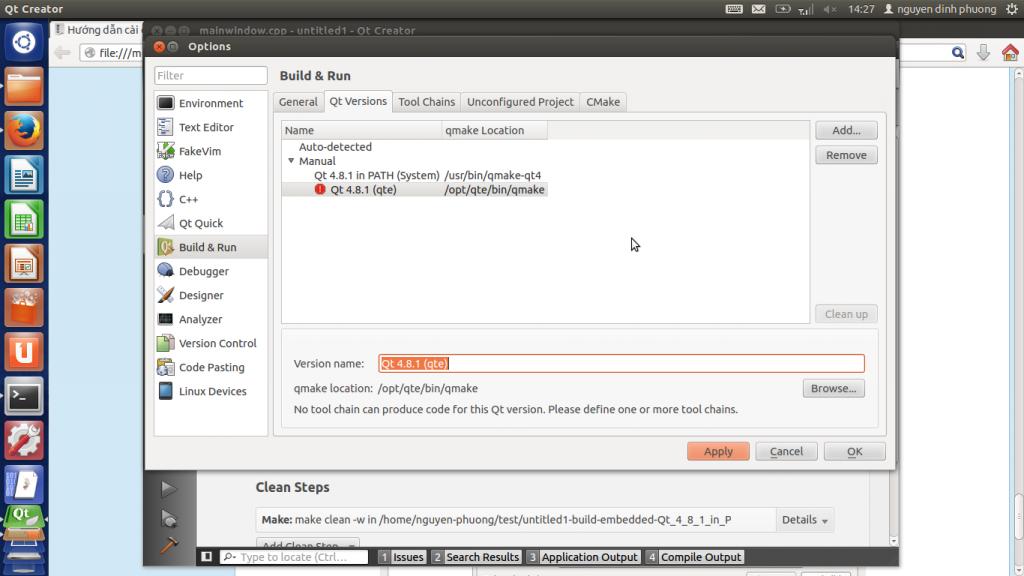
Task: Select the Linux Devices category
Action: point(210,391)
